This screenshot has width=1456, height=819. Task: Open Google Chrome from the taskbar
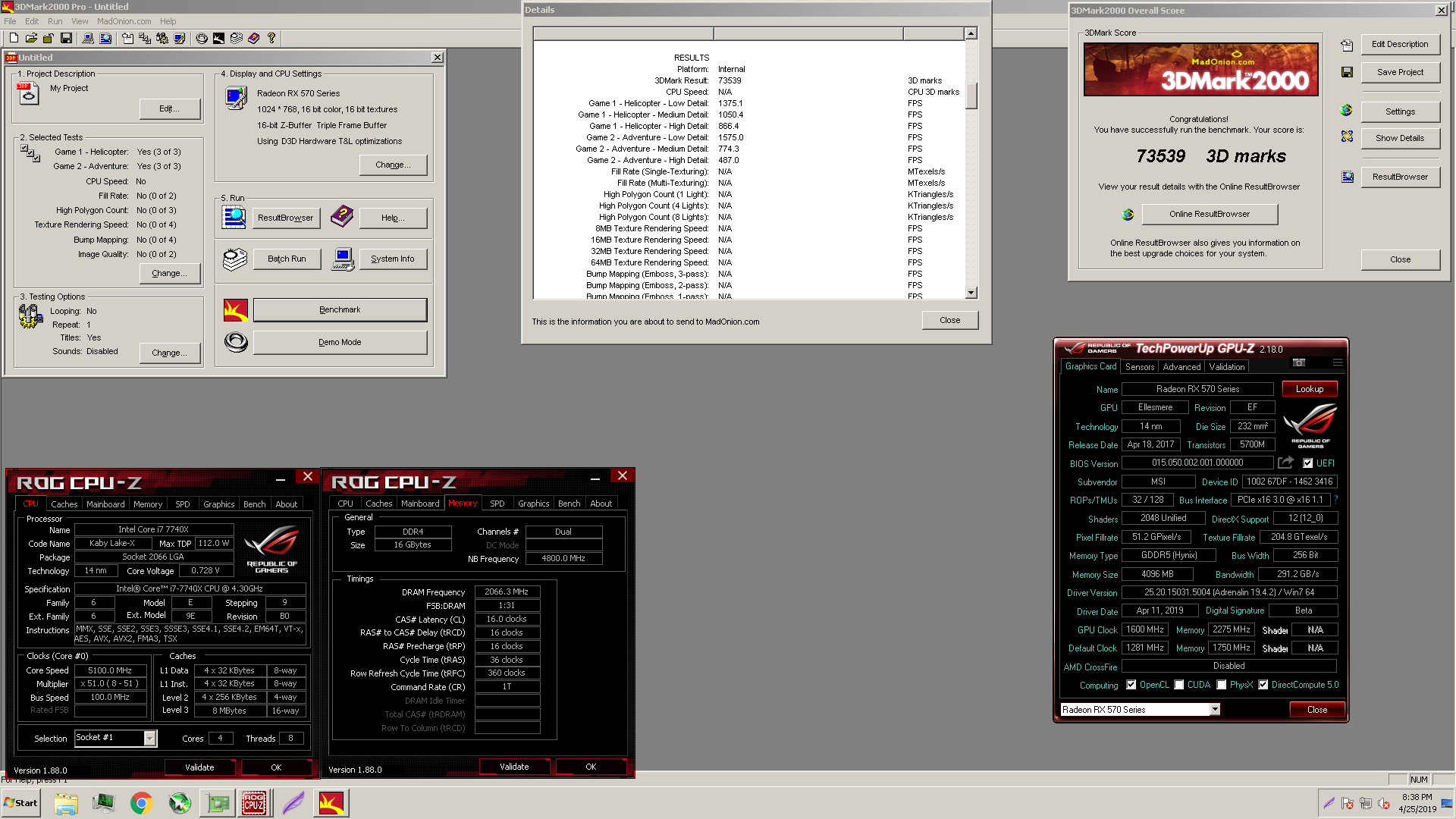pos(141,802)
